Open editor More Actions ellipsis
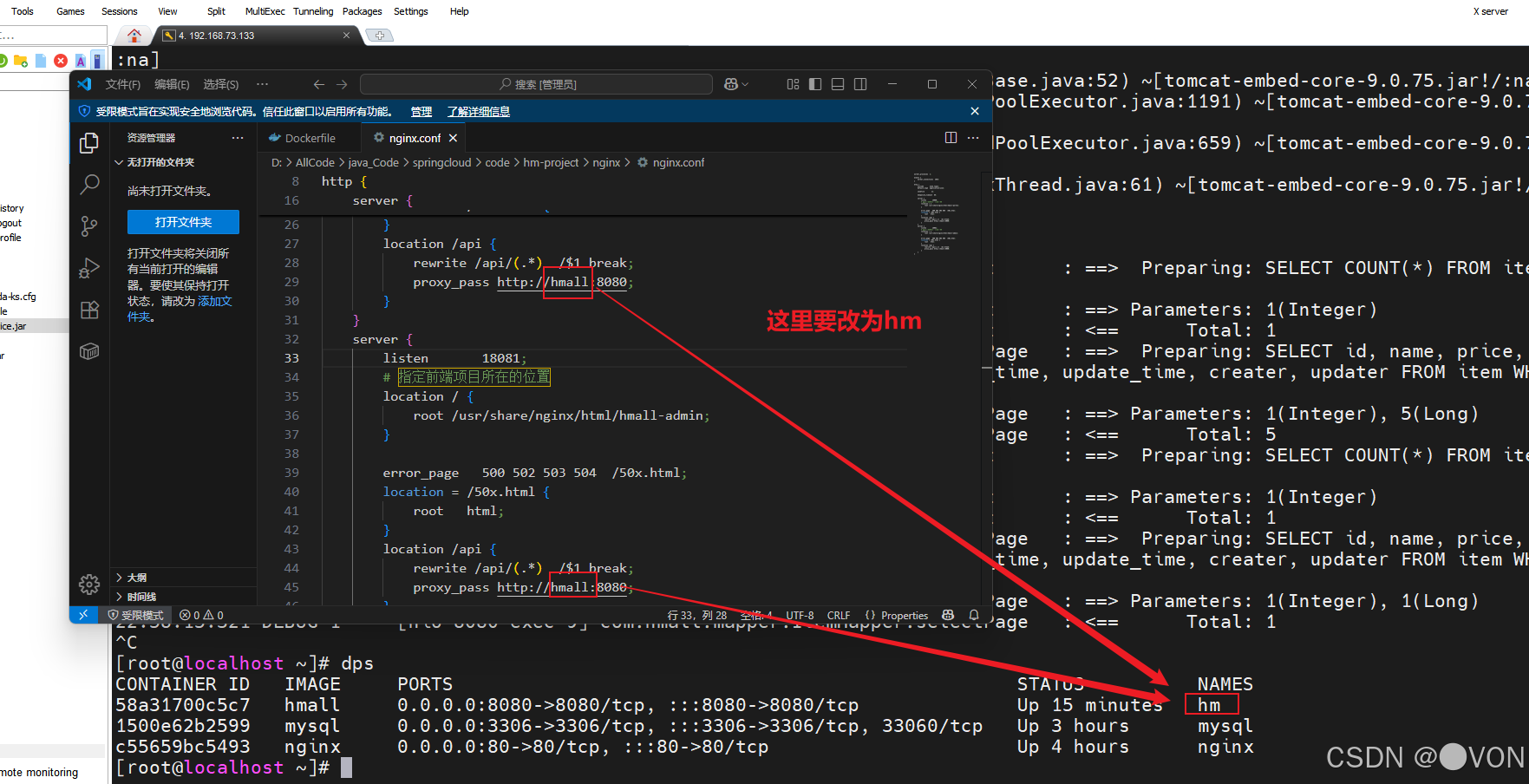1529x784 pixels. (973, 138)
